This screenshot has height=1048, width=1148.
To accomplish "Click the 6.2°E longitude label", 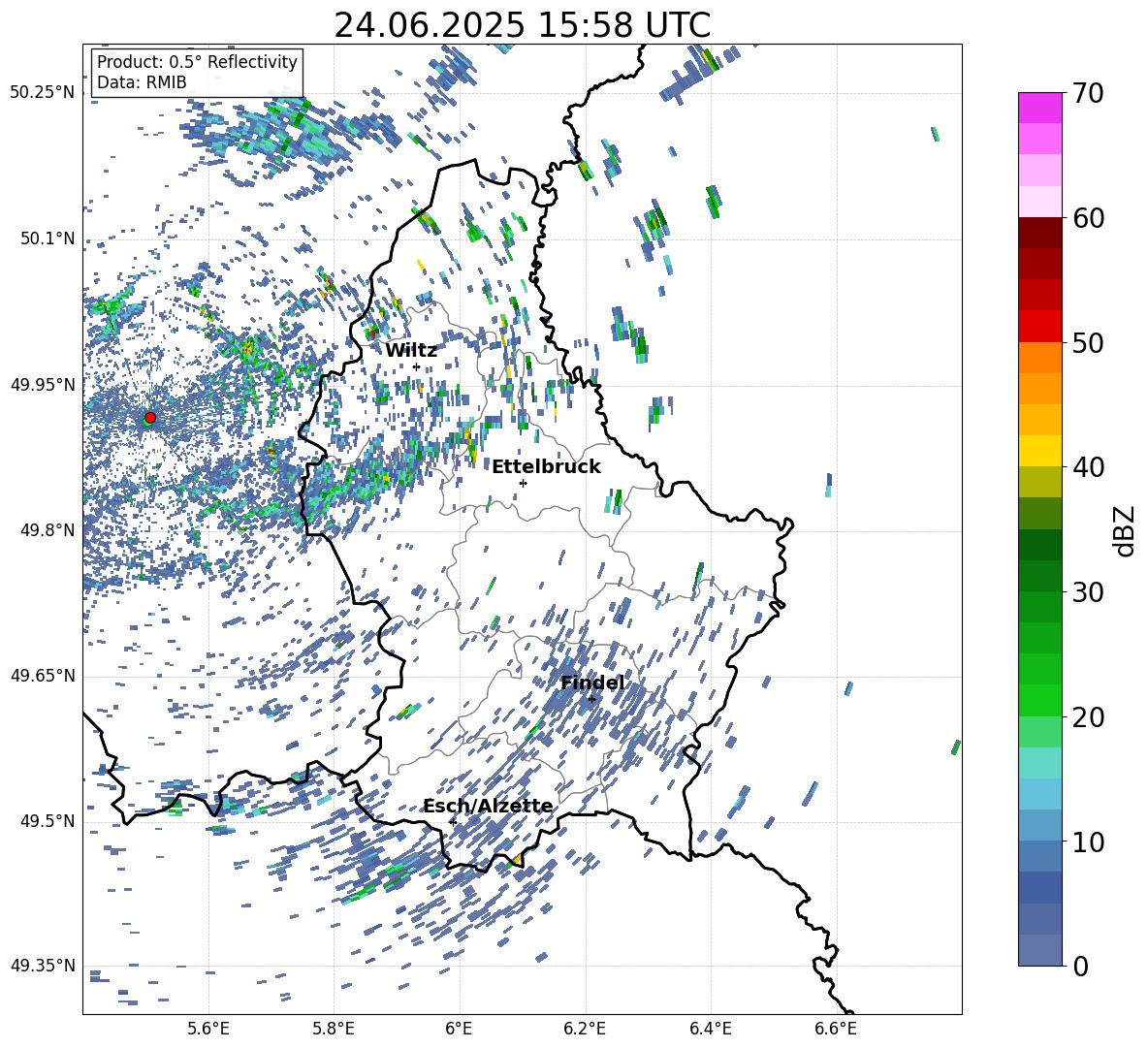I will pyautogui.click(x=585, y=1029).
